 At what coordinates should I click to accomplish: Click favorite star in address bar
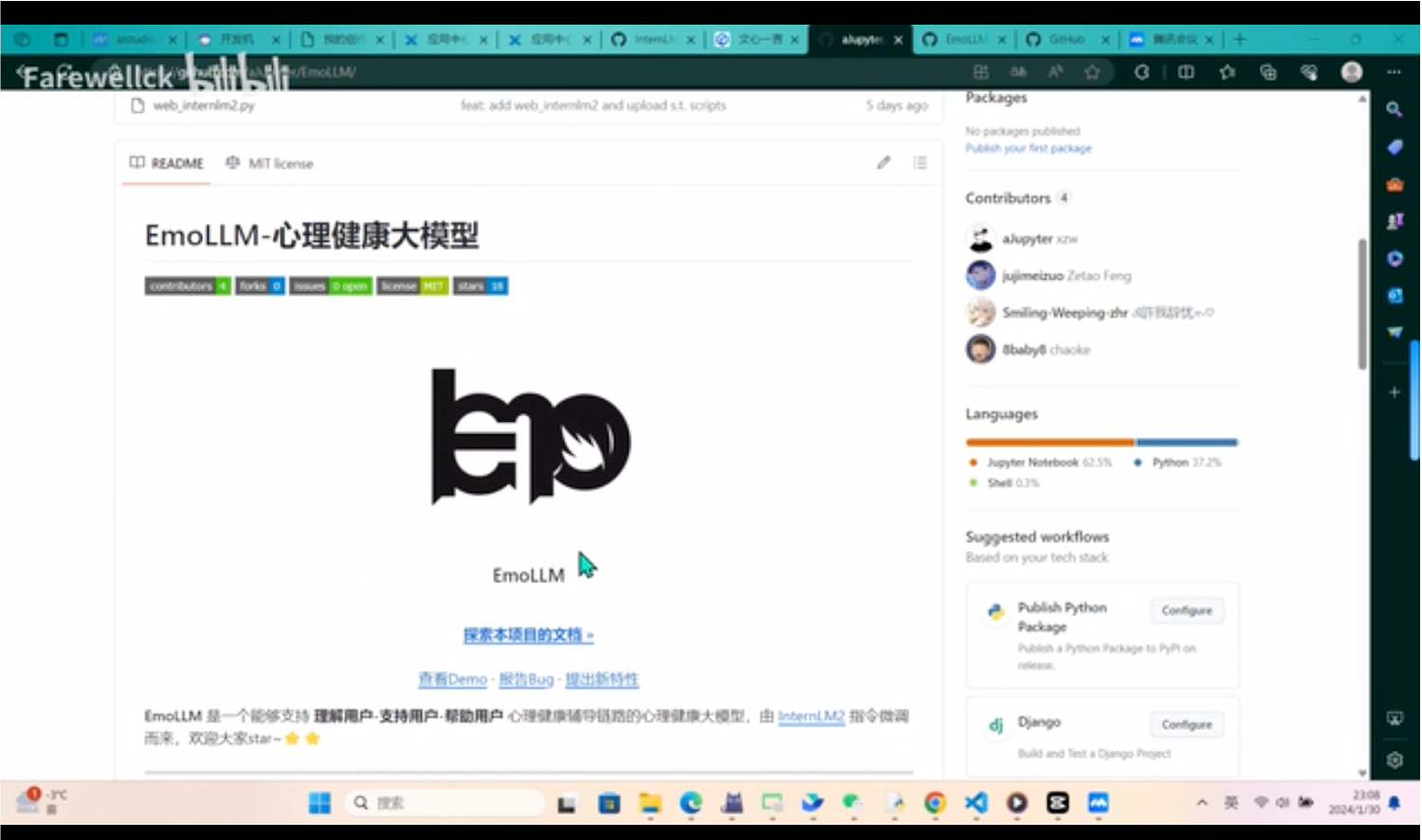point(1092,72)
